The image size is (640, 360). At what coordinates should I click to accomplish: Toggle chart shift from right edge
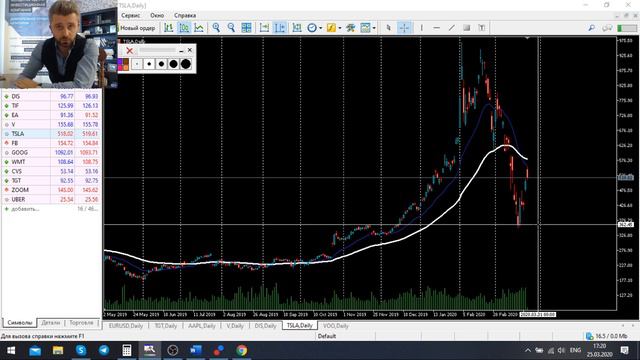tap(280, 28)
